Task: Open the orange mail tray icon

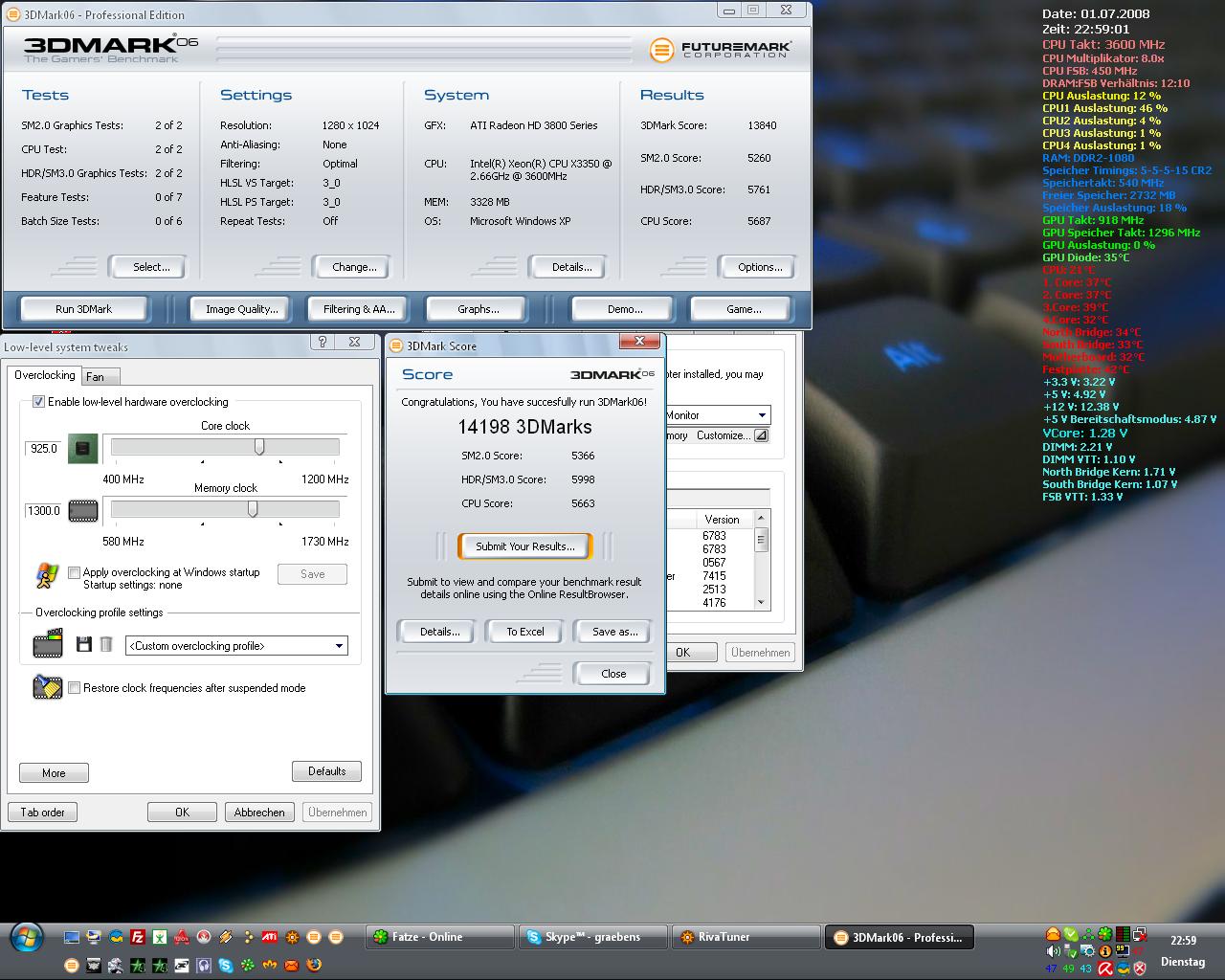Action: pyautogui.click(x=1053, y=934)
